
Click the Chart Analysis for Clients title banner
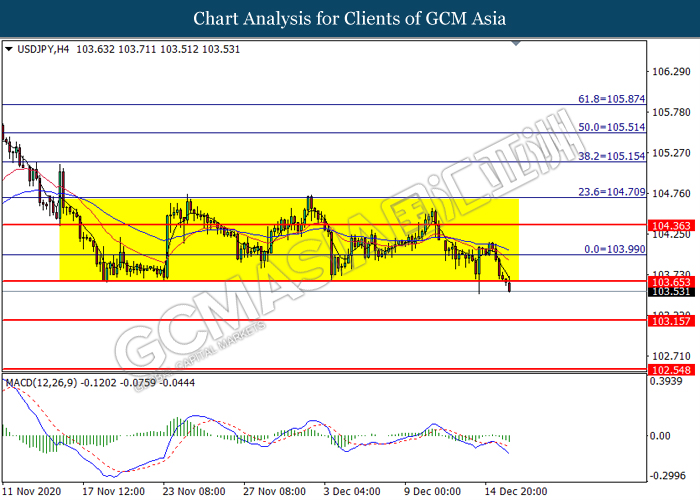350,18
